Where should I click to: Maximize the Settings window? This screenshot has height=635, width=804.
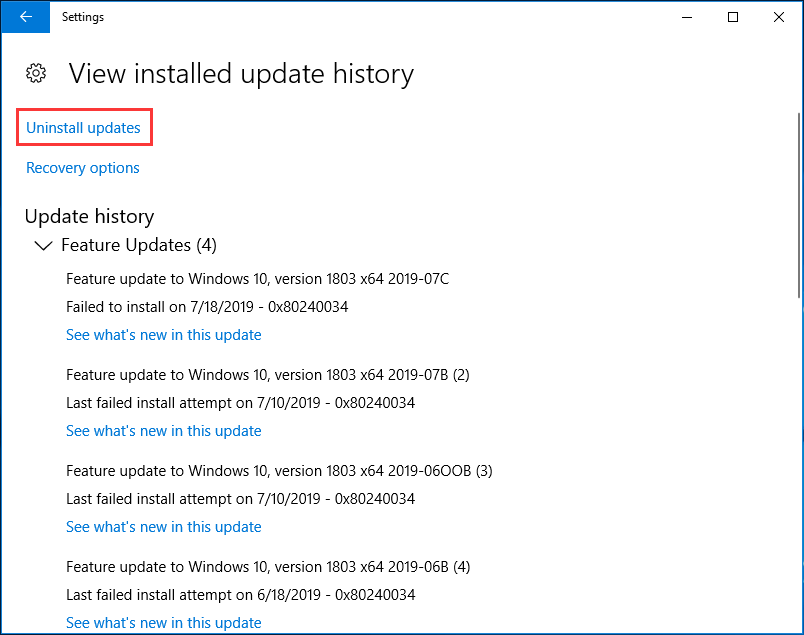733,17
